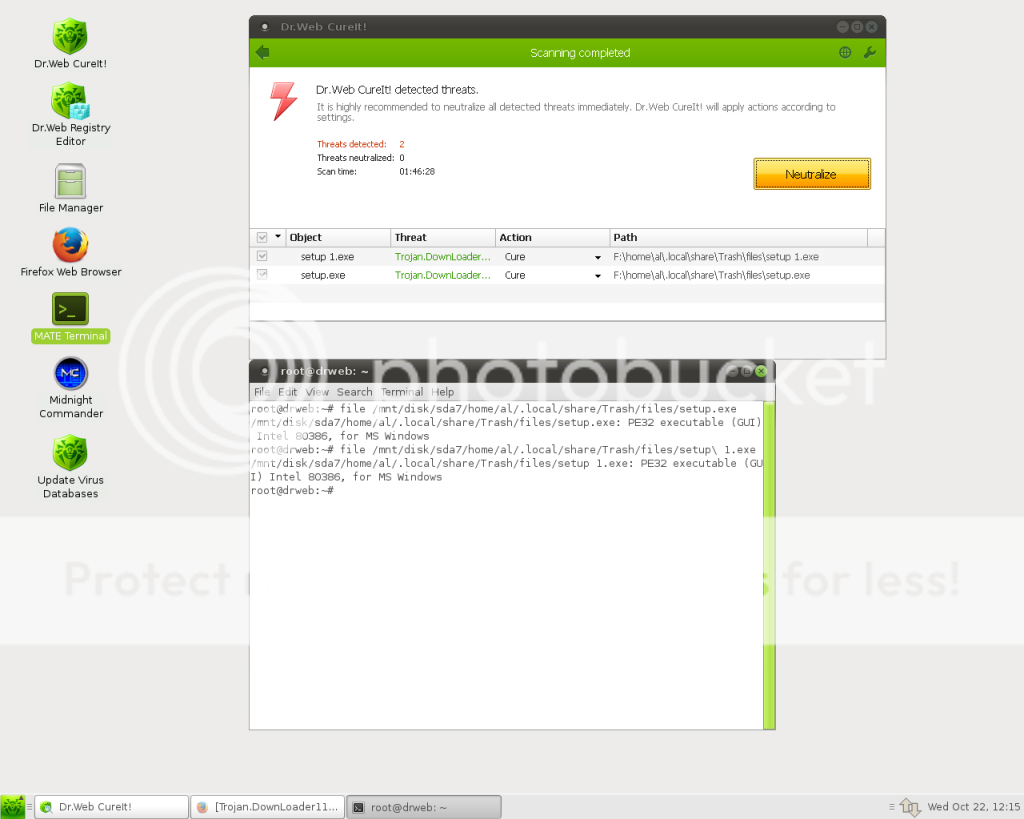
Task: Open the Edit menu in terminal
Action: [287, 392]
